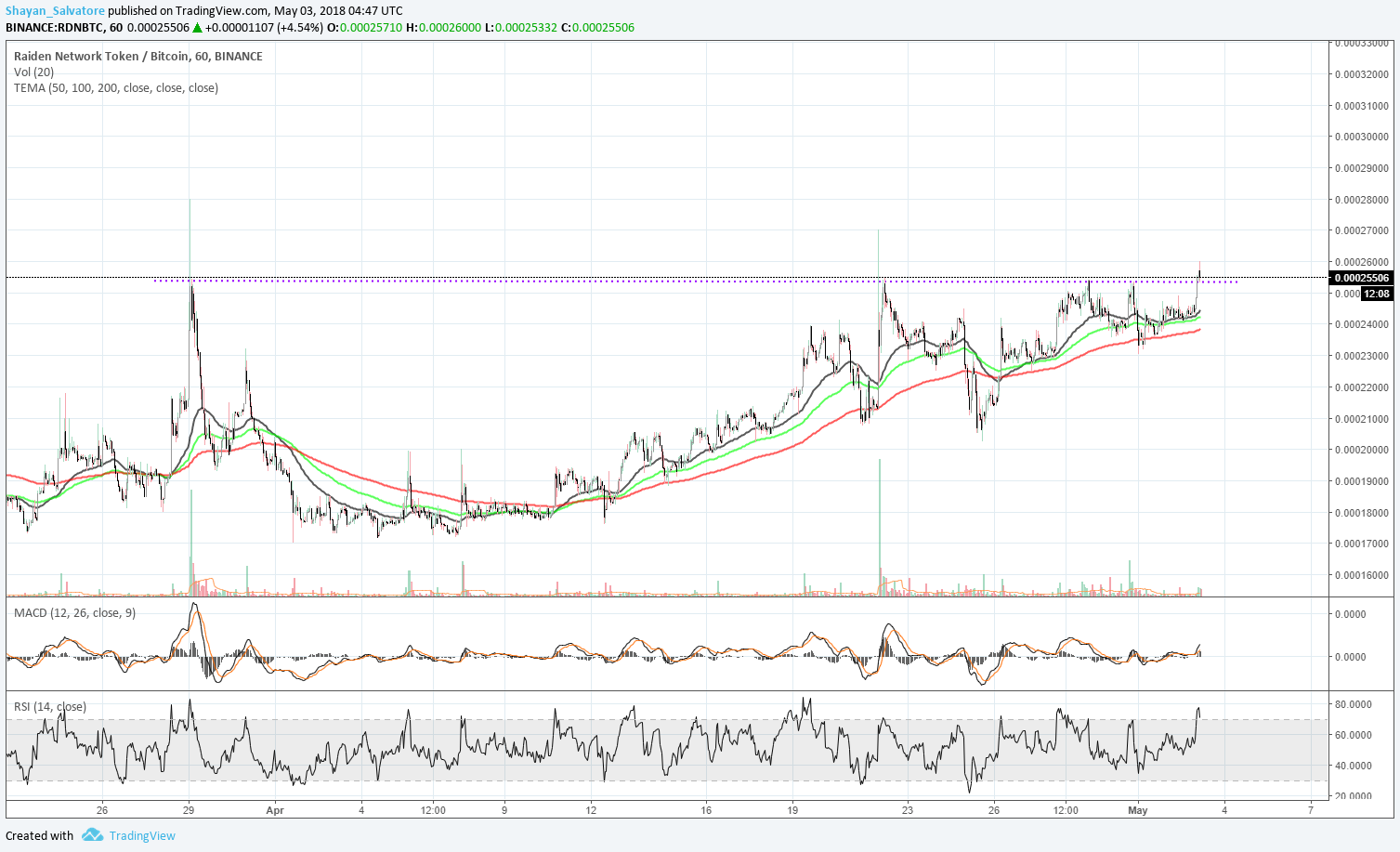The height and width of the screenshot is (852, 1400).
Task: Click the 19 date label on time axis
Action: pos(792,810)
